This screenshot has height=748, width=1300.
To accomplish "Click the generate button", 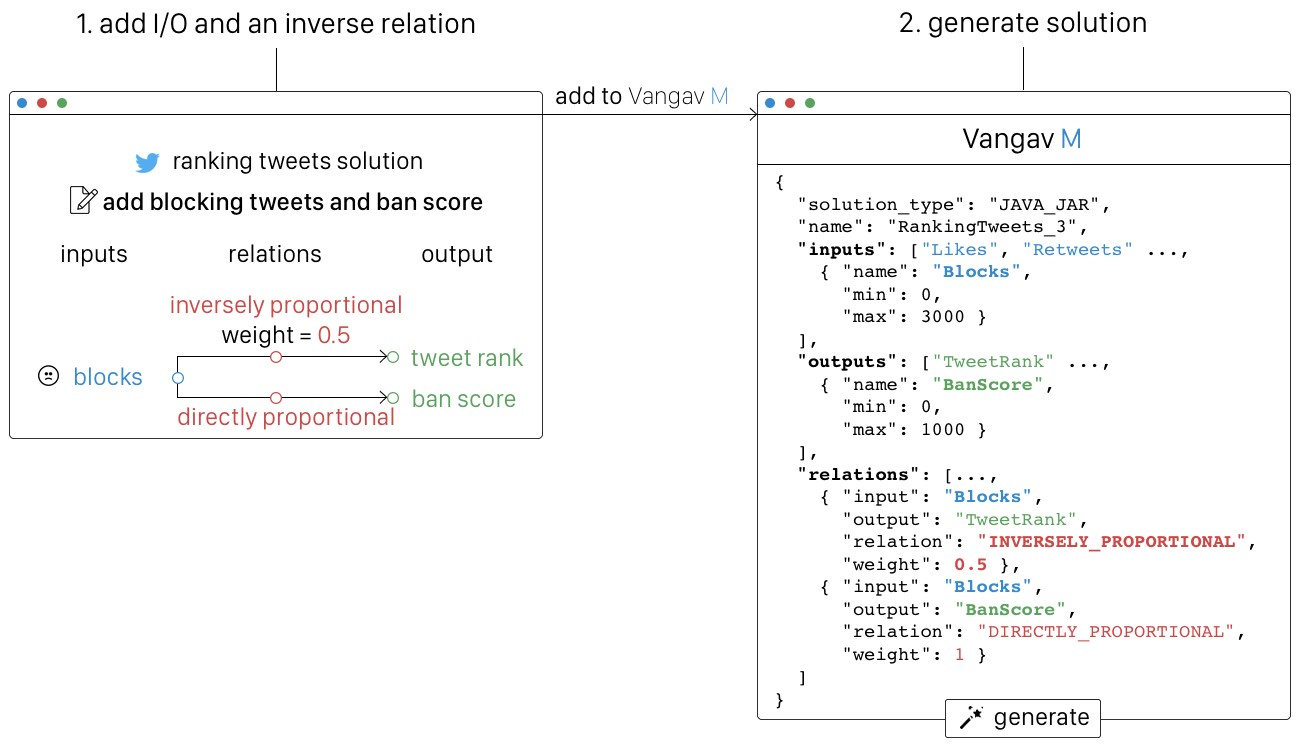I will [x=1023, y=718].
